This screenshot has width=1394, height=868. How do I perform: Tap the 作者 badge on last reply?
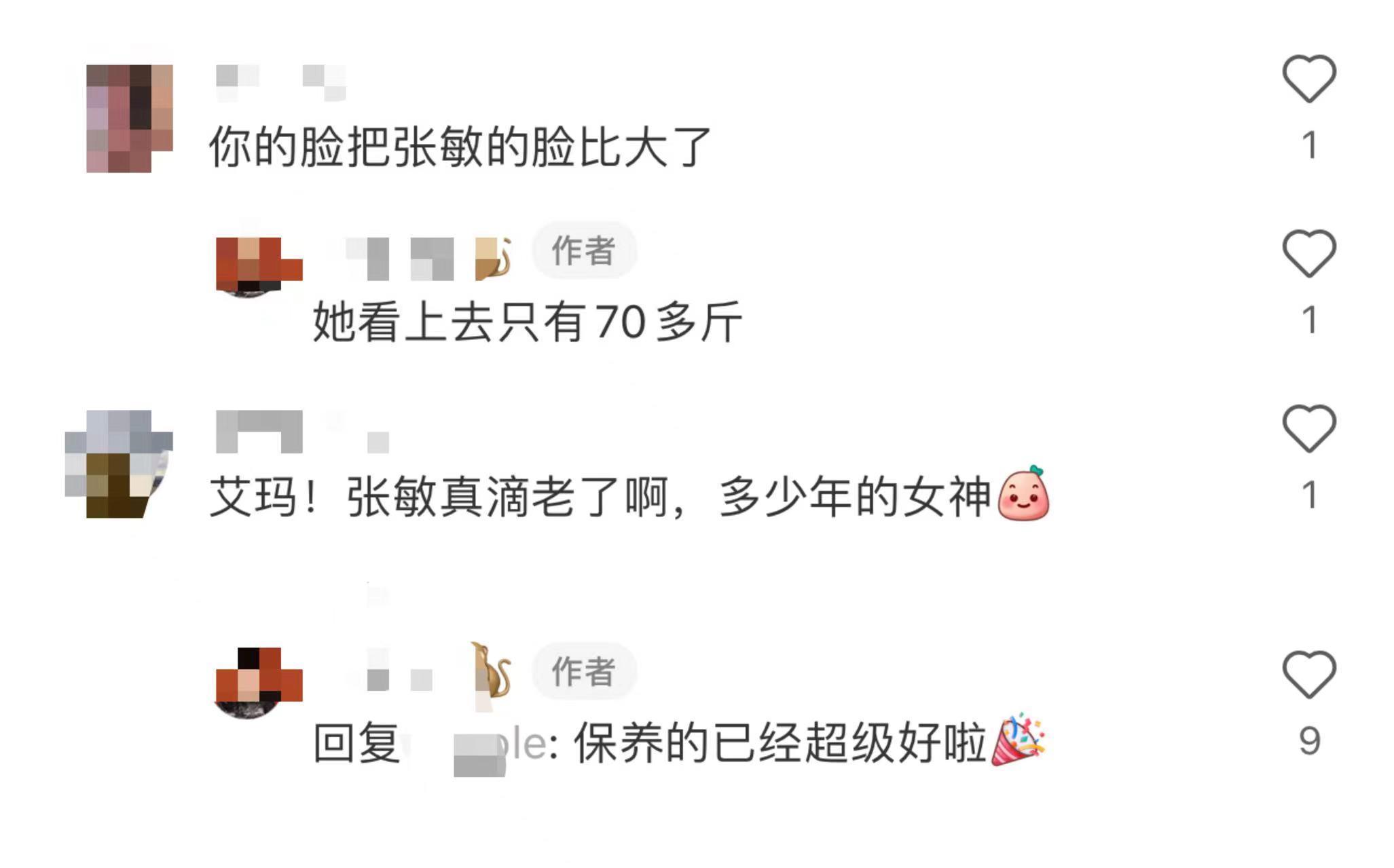[584, 671]
